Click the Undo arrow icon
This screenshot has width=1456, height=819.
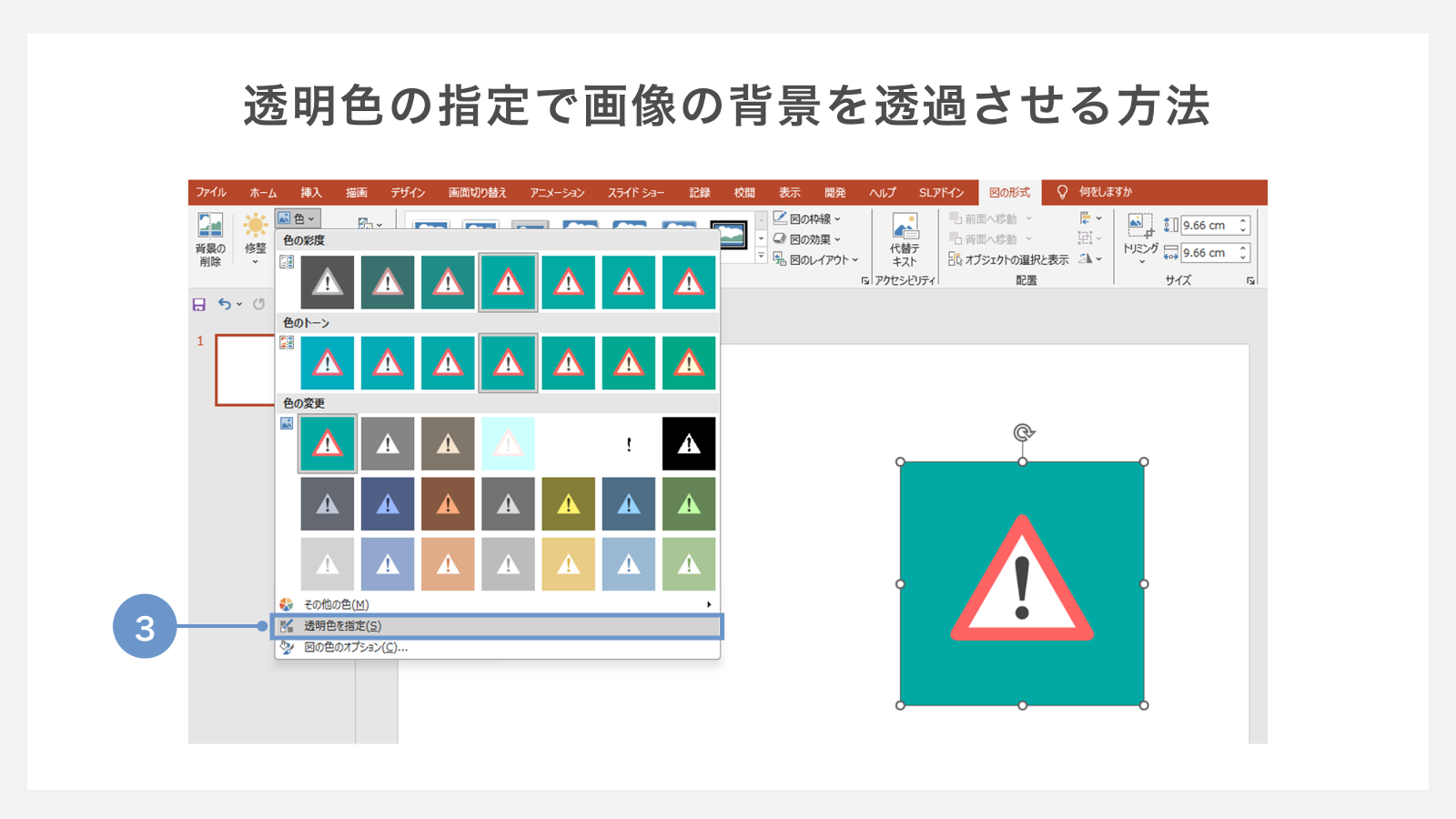coord(224,304)
